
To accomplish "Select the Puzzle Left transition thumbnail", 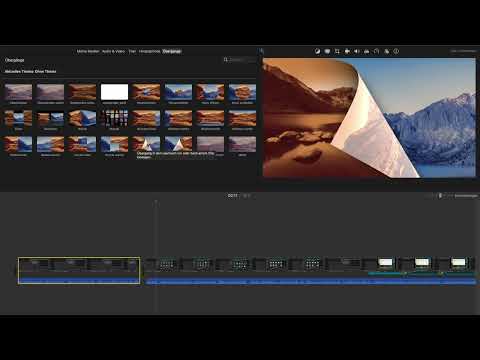I will pyautogui.click(x=82, y=144).
